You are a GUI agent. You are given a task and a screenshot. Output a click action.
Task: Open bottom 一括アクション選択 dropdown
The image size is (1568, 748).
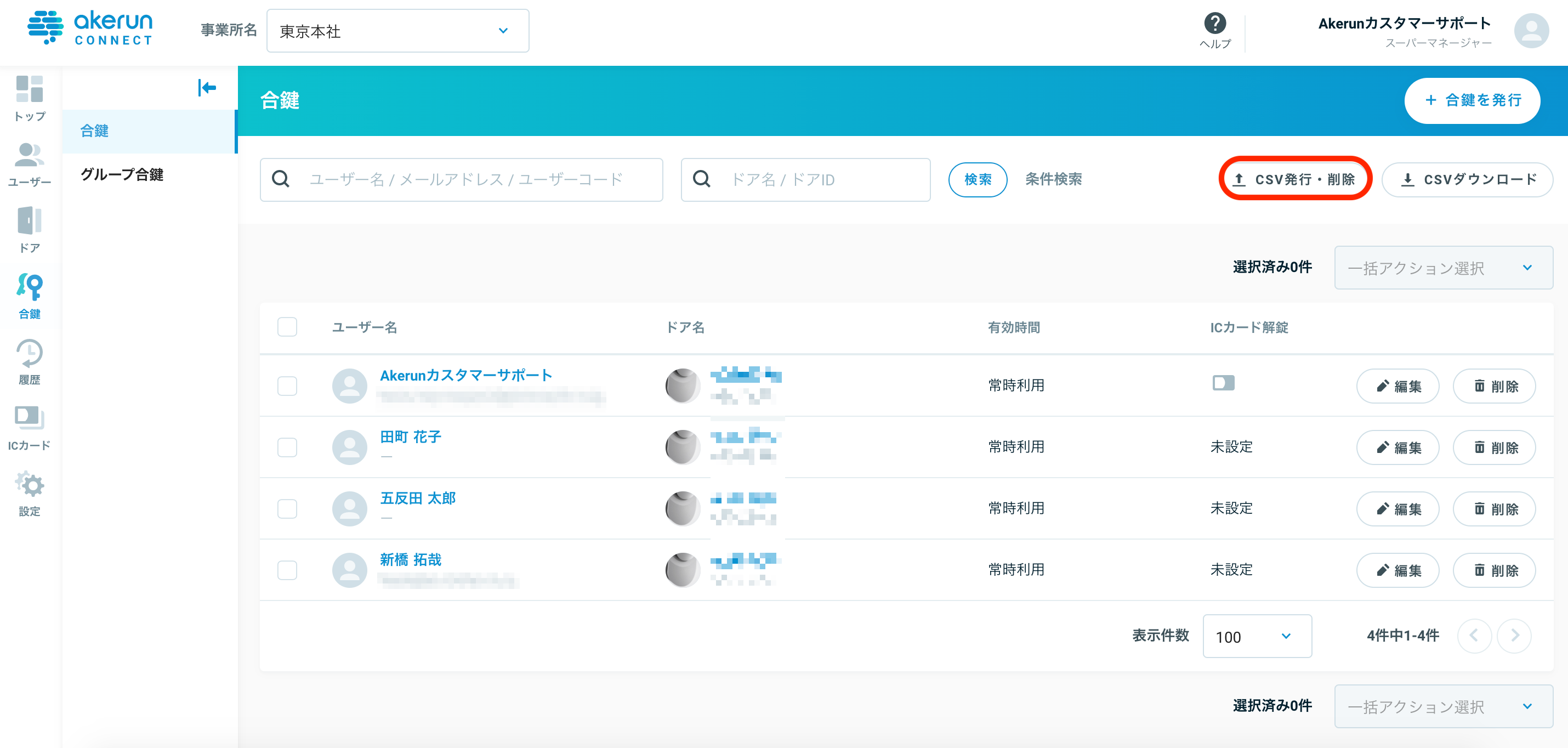[x=1443, y=707]
